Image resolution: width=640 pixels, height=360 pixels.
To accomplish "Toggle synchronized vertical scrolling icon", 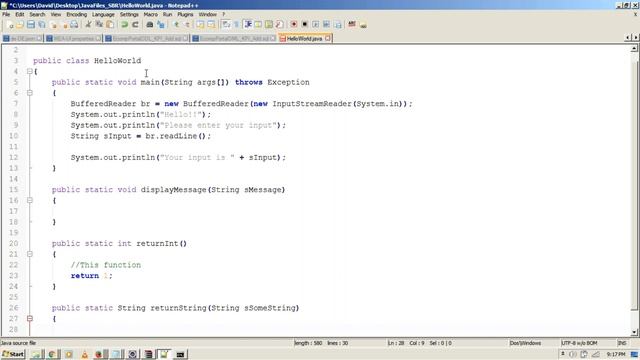I will tap(200, 25).
